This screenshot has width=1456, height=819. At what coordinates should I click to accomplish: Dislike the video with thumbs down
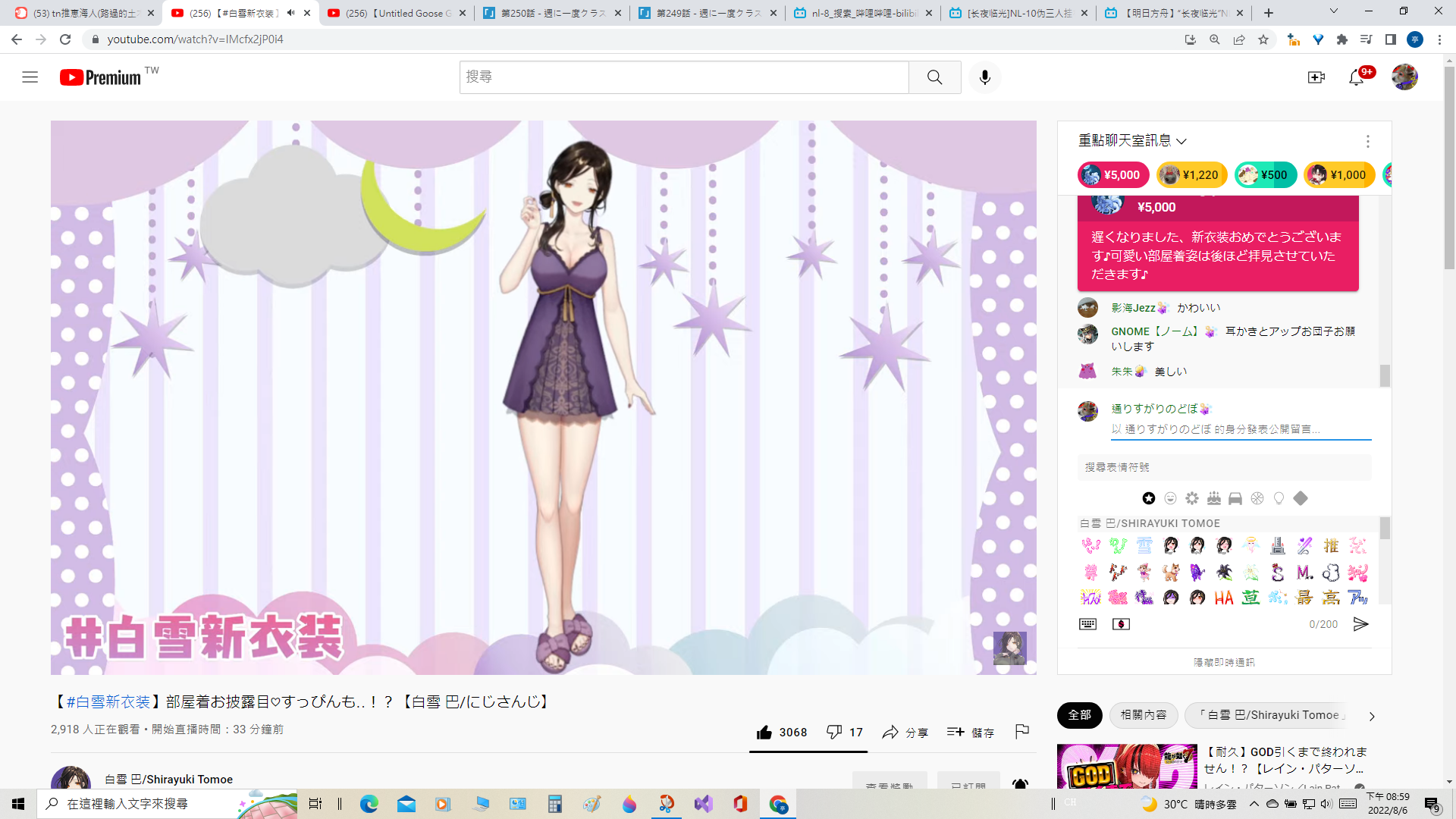(x=844, y=733)
